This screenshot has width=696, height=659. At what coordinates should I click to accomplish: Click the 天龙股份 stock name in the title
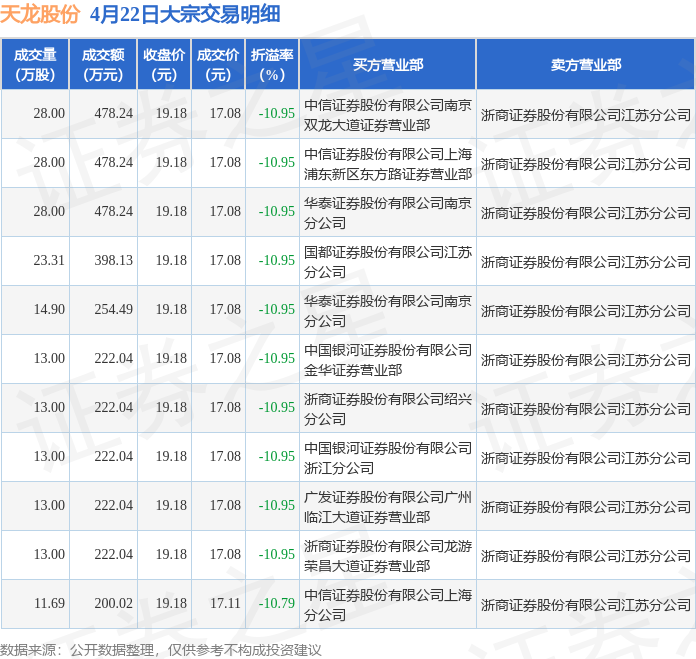click(x=40, y=15)
